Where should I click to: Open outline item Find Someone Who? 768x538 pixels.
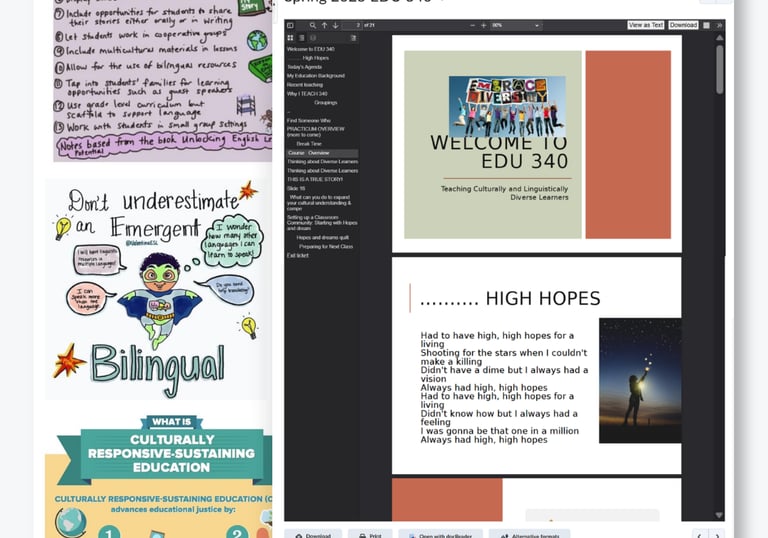click(309, 121)
